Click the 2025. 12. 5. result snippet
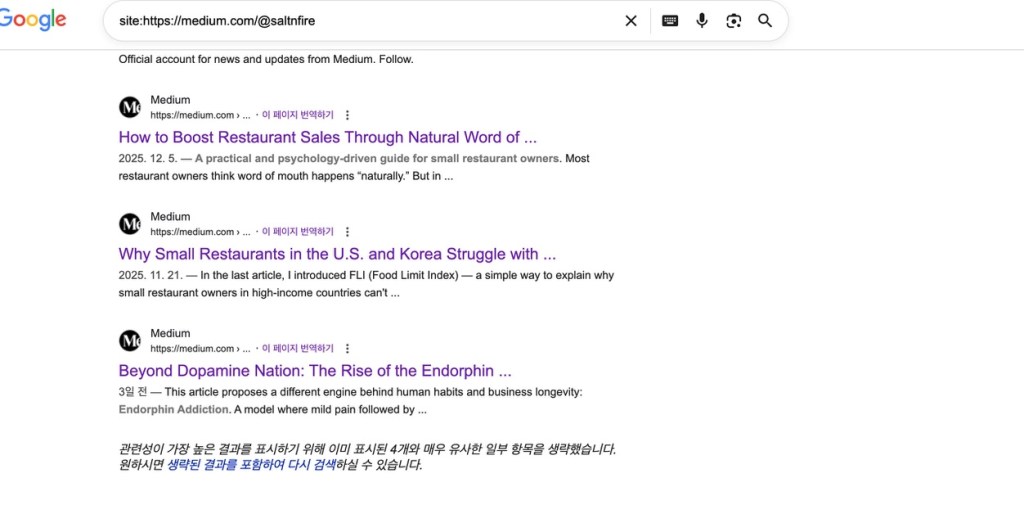Screen dimensions: 1024x514 pyautogui.click(x=354, y=167)
